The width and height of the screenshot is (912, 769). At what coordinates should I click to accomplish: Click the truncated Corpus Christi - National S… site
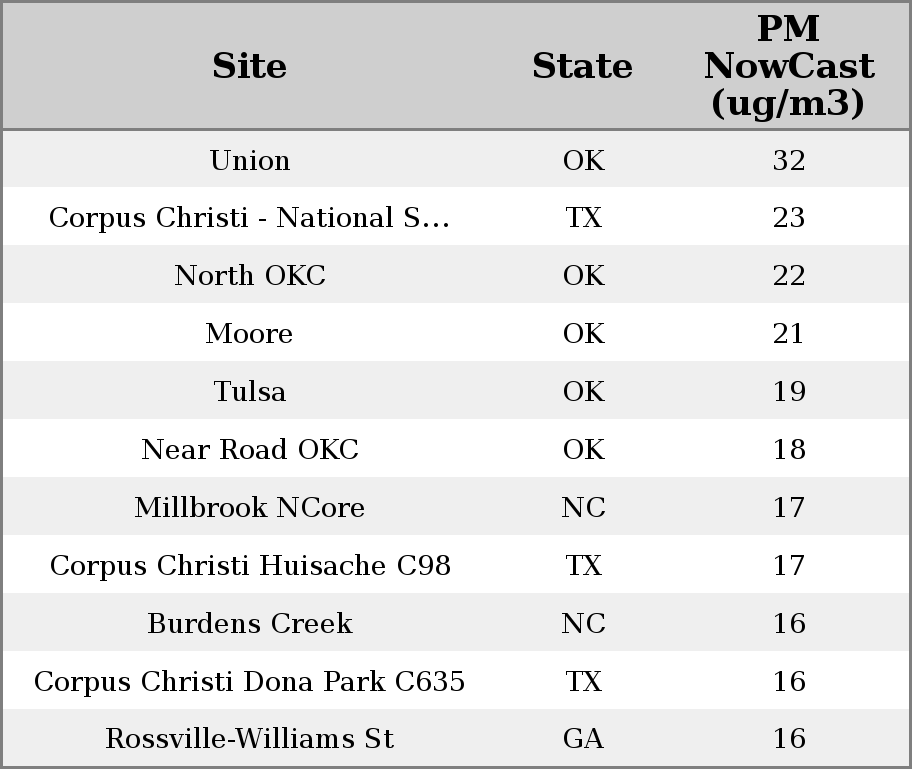250,218
